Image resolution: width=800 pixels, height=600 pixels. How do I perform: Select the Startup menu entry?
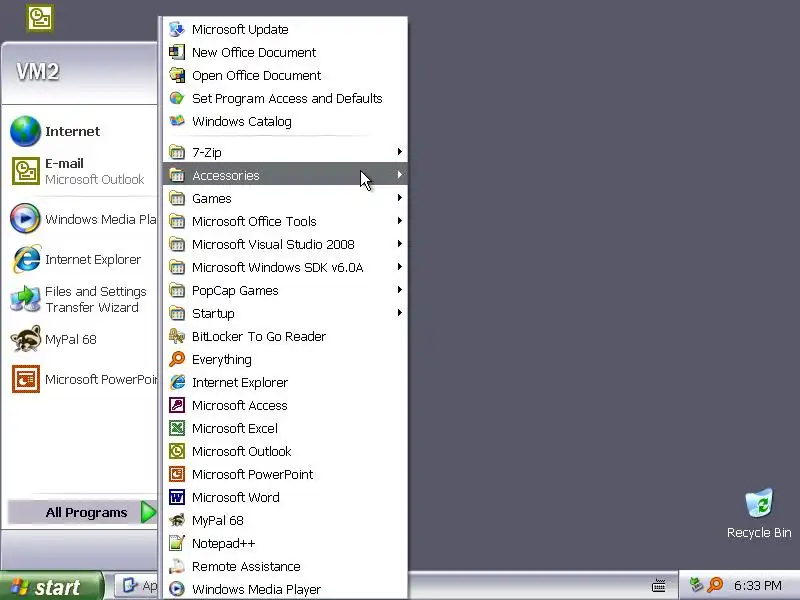coord(285,313)
